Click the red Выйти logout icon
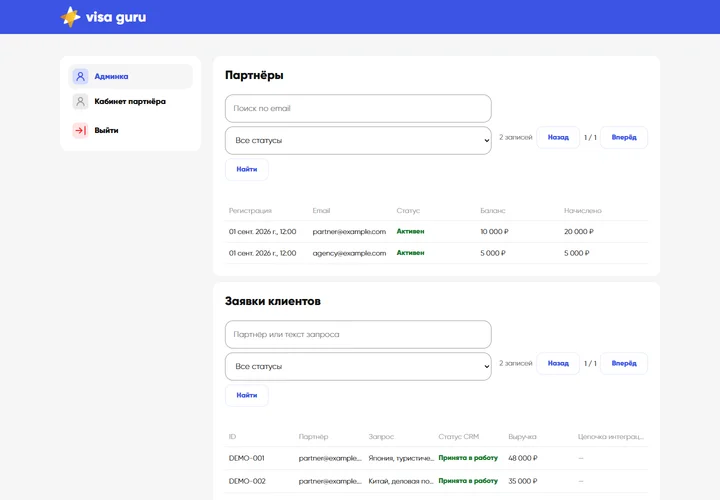 tap(80, 130)
